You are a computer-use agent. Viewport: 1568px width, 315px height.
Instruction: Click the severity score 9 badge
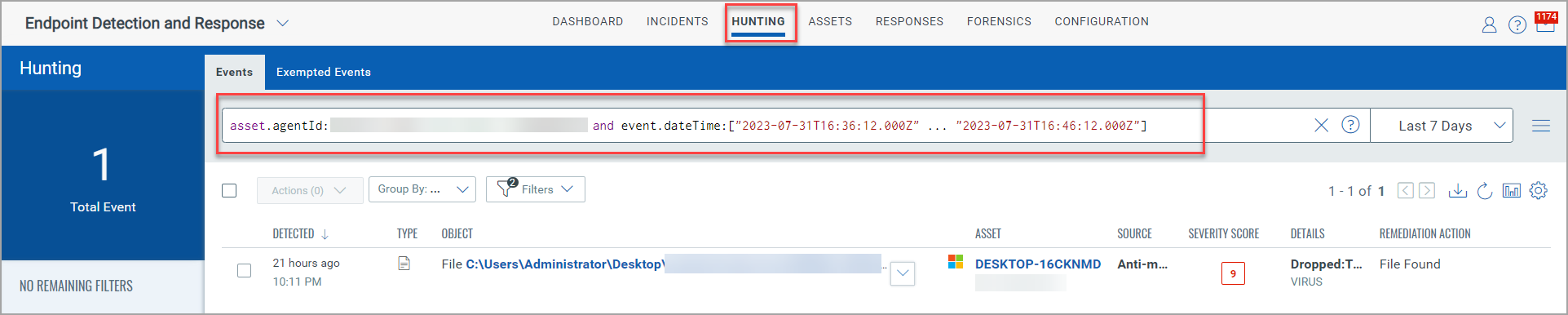1233,273
